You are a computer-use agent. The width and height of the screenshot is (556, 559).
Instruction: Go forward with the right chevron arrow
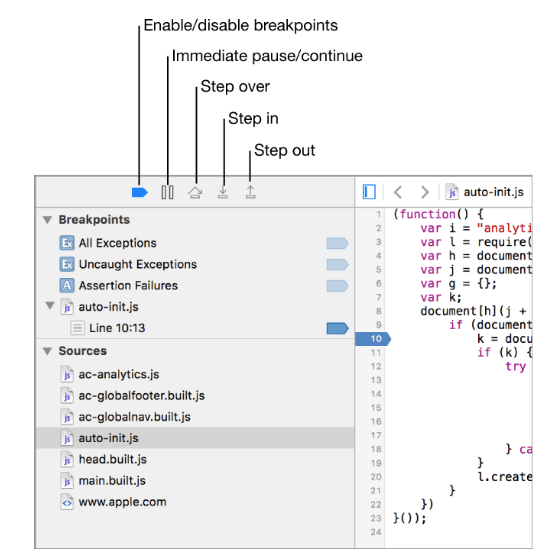[424, 192]
